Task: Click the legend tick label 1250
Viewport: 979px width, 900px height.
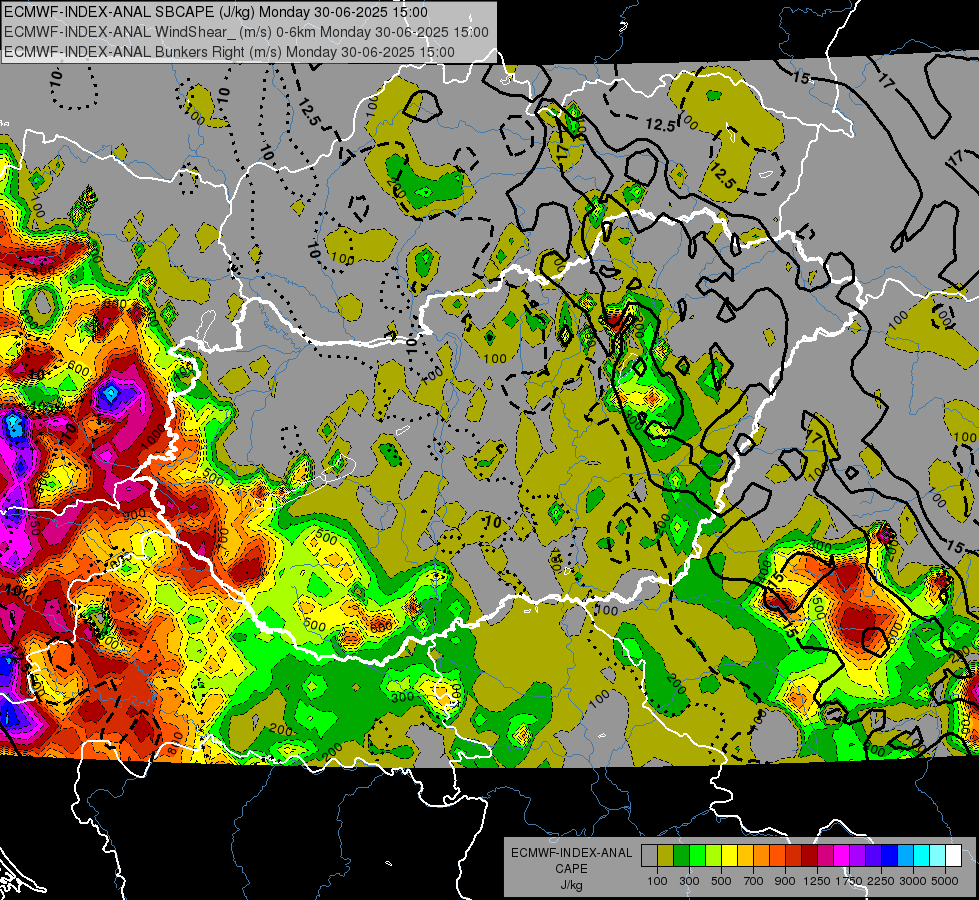Action: 817,881
